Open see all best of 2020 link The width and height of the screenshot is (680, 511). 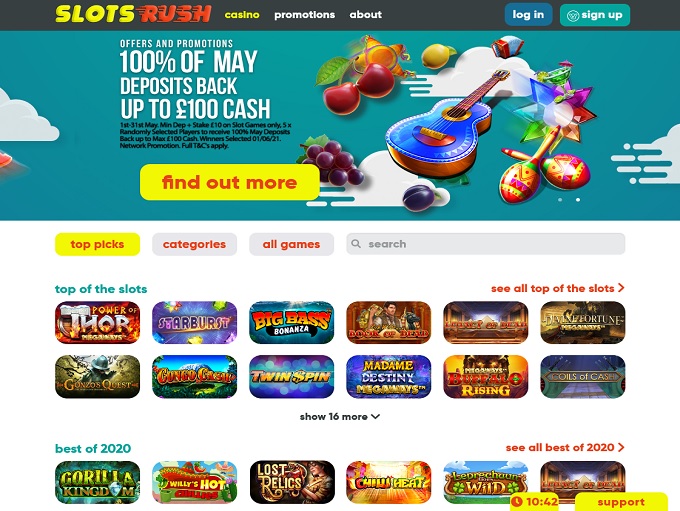coord(565,447)
